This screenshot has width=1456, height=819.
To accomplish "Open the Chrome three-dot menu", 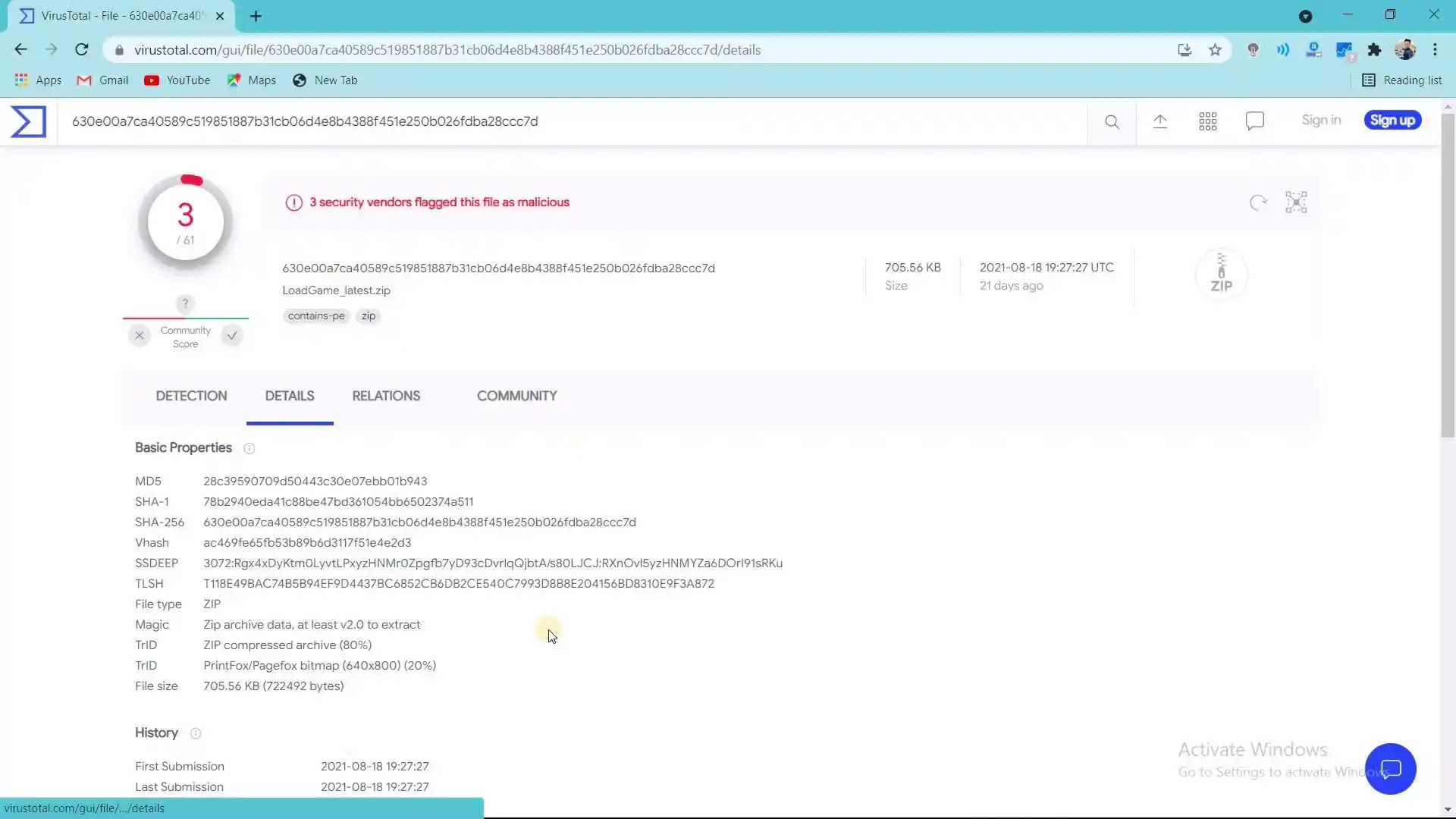I will (1435, 50).
